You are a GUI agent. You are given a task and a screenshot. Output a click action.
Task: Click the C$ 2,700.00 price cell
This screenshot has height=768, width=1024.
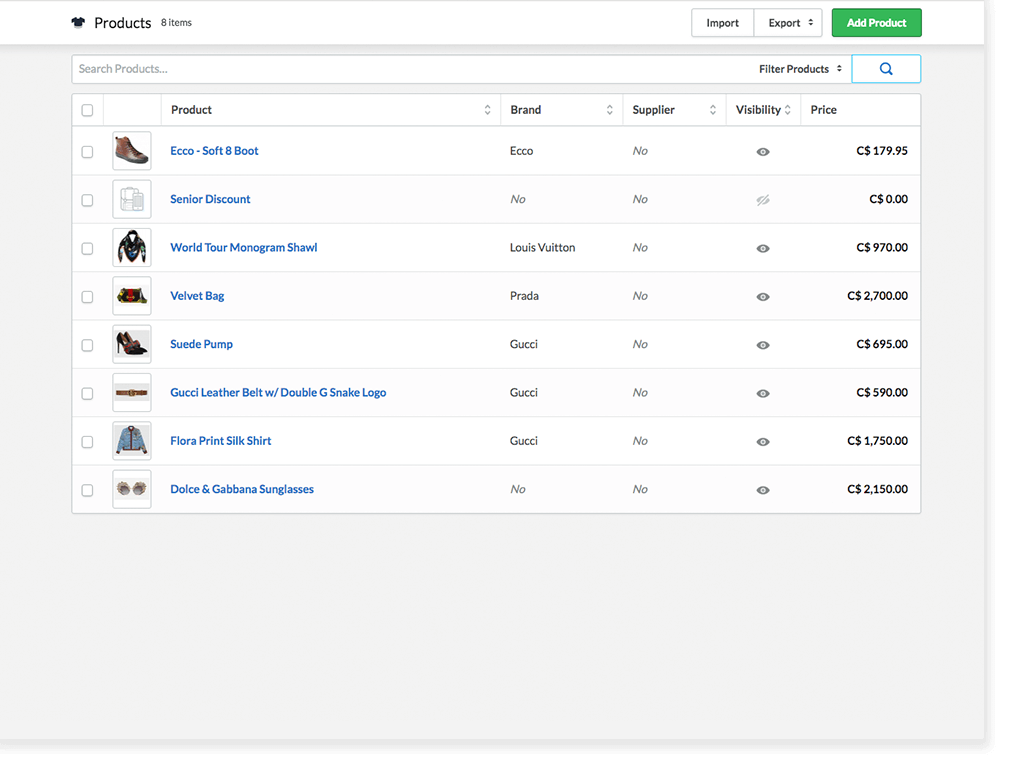pos(877,296)
